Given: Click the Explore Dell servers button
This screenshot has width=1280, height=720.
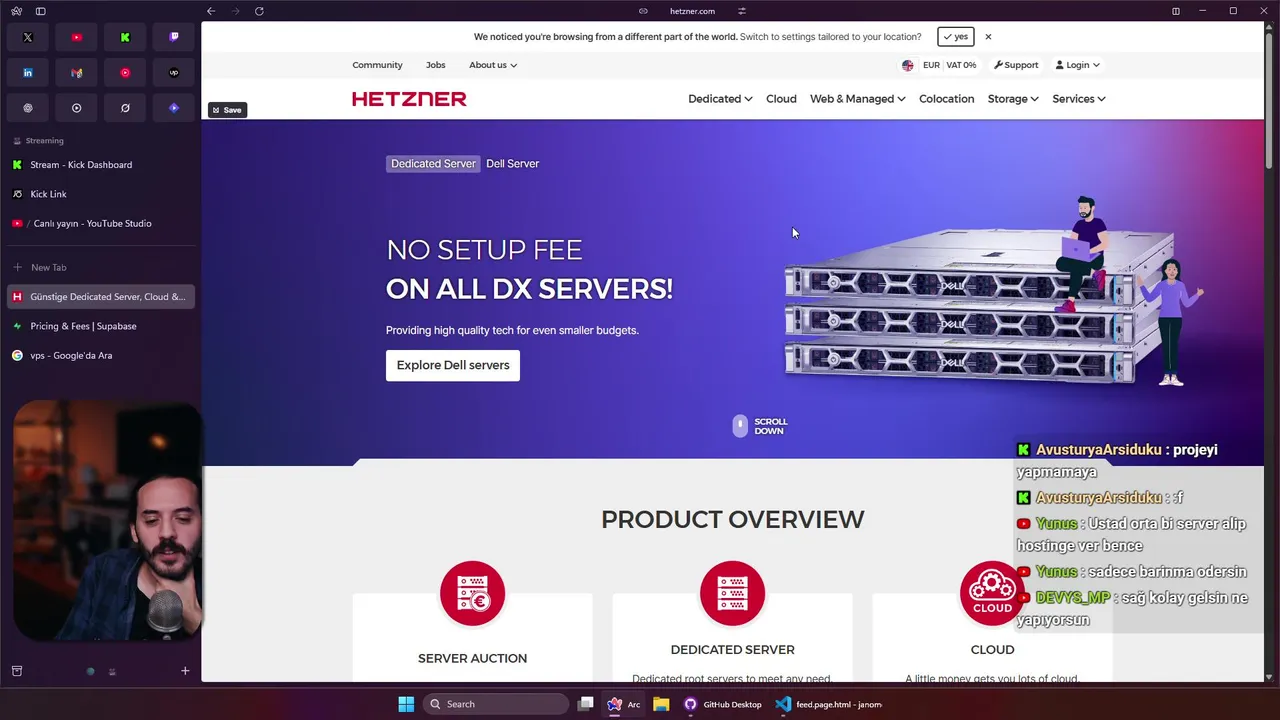Looking at the screenshot, I should click(453, 365).
